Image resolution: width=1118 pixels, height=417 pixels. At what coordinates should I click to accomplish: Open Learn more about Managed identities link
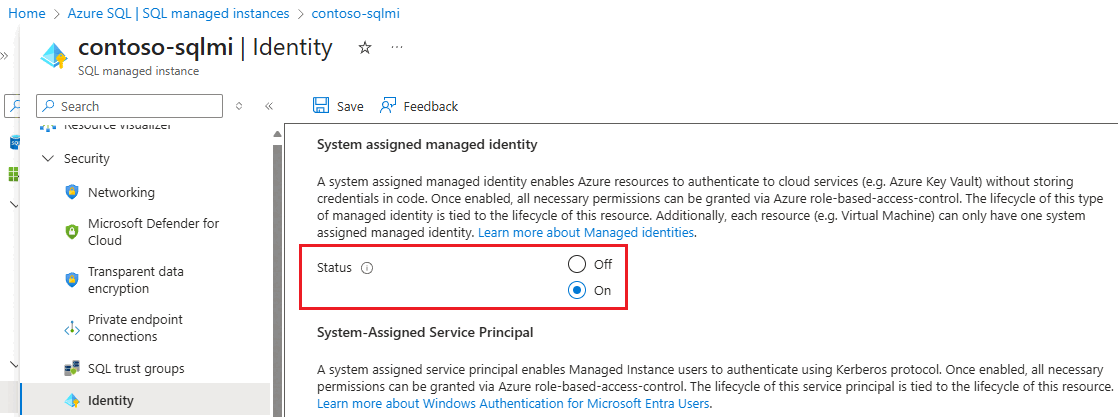tap(586, 232)
